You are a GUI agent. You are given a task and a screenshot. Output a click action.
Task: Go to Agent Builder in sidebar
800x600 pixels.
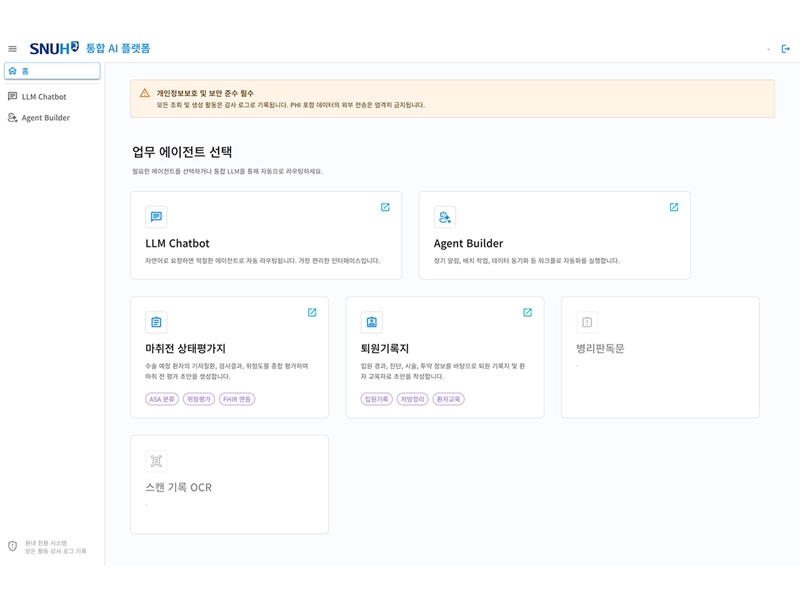coord(45,118)
